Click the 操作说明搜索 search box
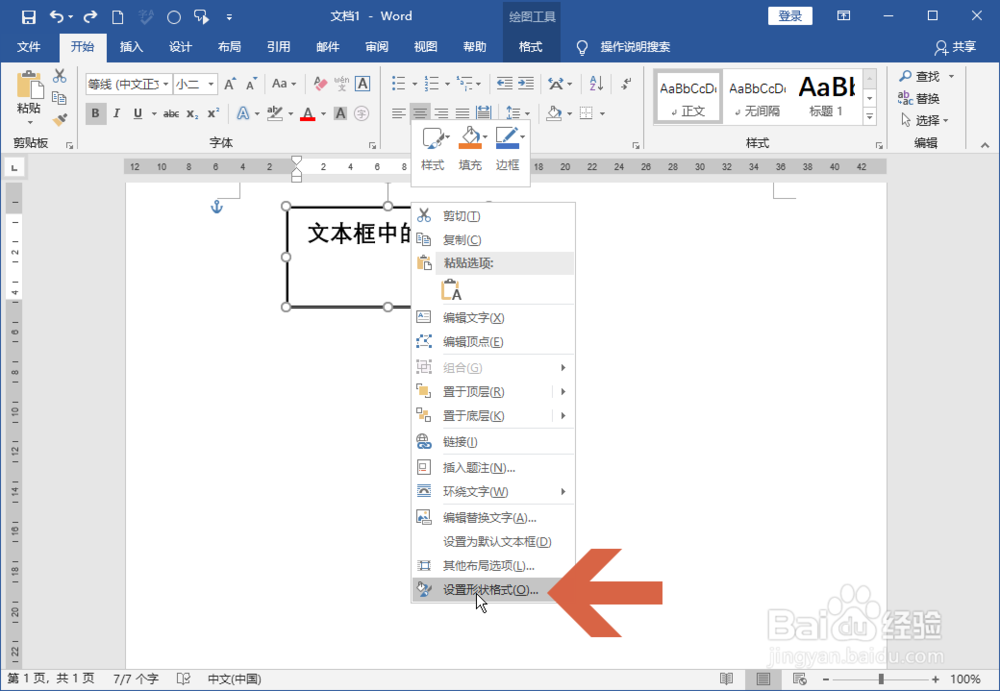Viewport: 1000px width, 691px height. (635, 47)
